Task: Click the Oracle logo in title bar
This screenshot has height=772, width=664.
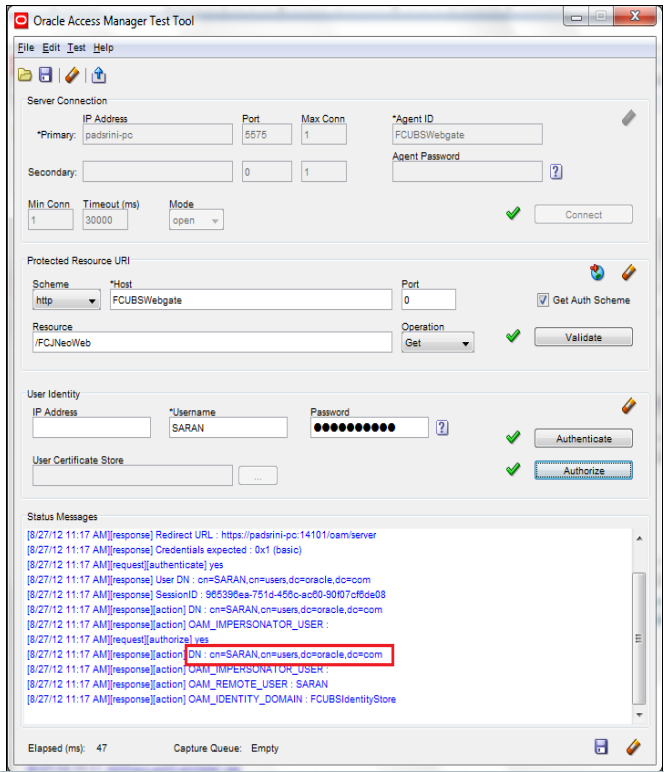Action: (21, 21)
